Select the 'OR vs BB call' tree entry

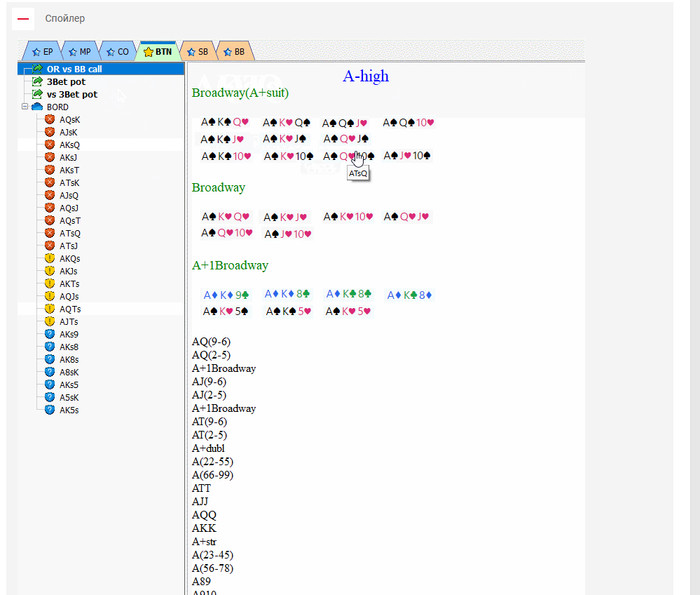(74, 69)
